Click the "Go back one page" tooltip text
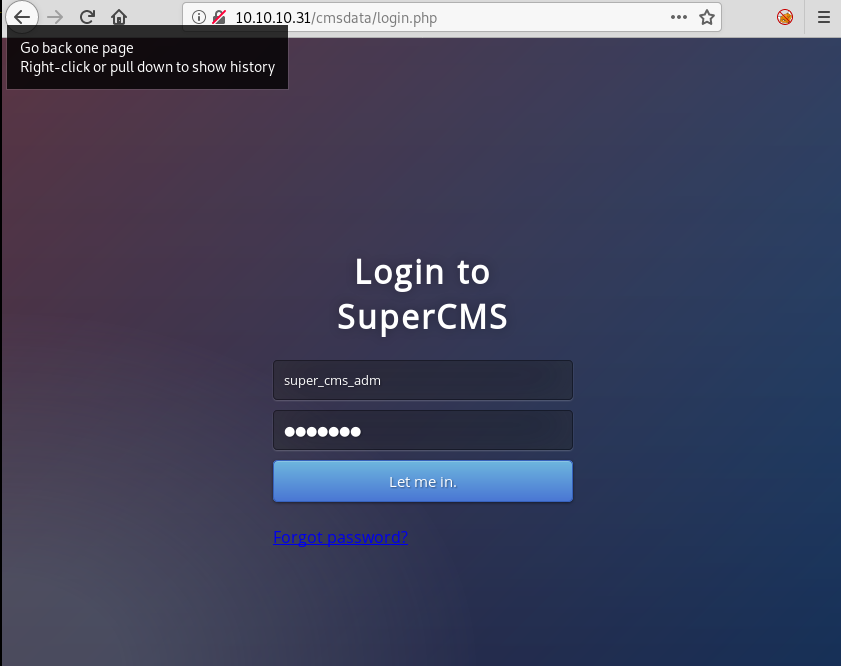Viewport: 841px width, 666px height. click(77, 48)
